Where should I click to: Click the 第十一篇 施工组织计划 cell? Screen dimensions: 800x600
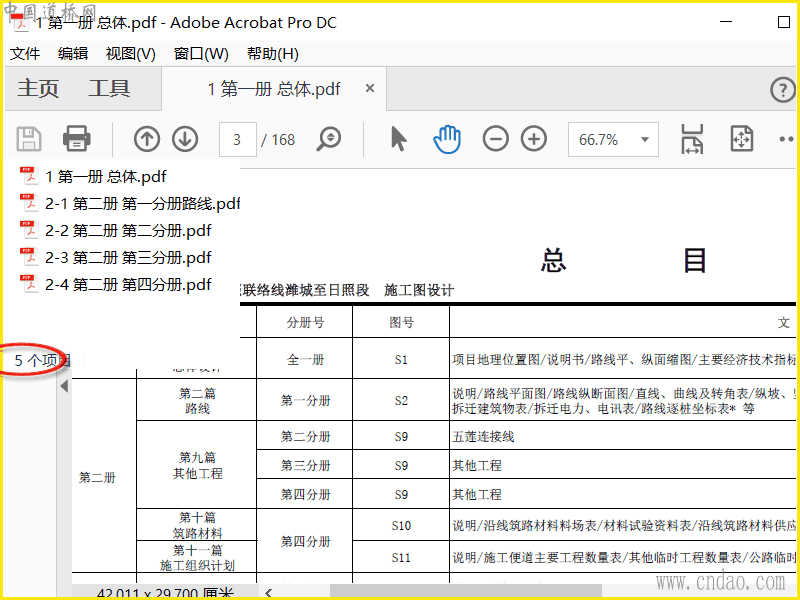pos(197,558)
